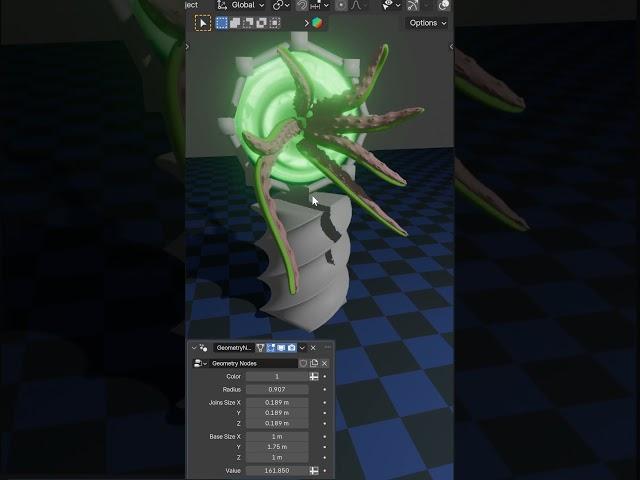This screenshot has width=640, height=480.
Task: Choose Intersect Selection mode icon
Action: [x=275, y=23]
